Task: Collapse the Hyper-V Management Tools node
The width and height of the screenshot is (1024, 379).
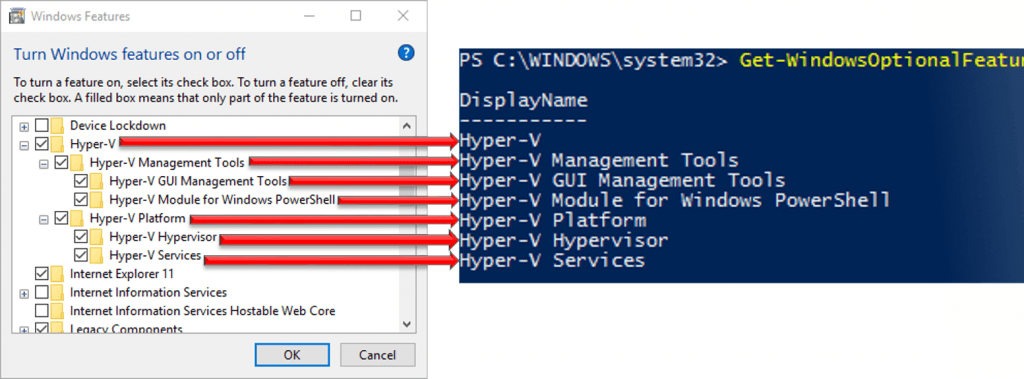Action: (44, 163)
